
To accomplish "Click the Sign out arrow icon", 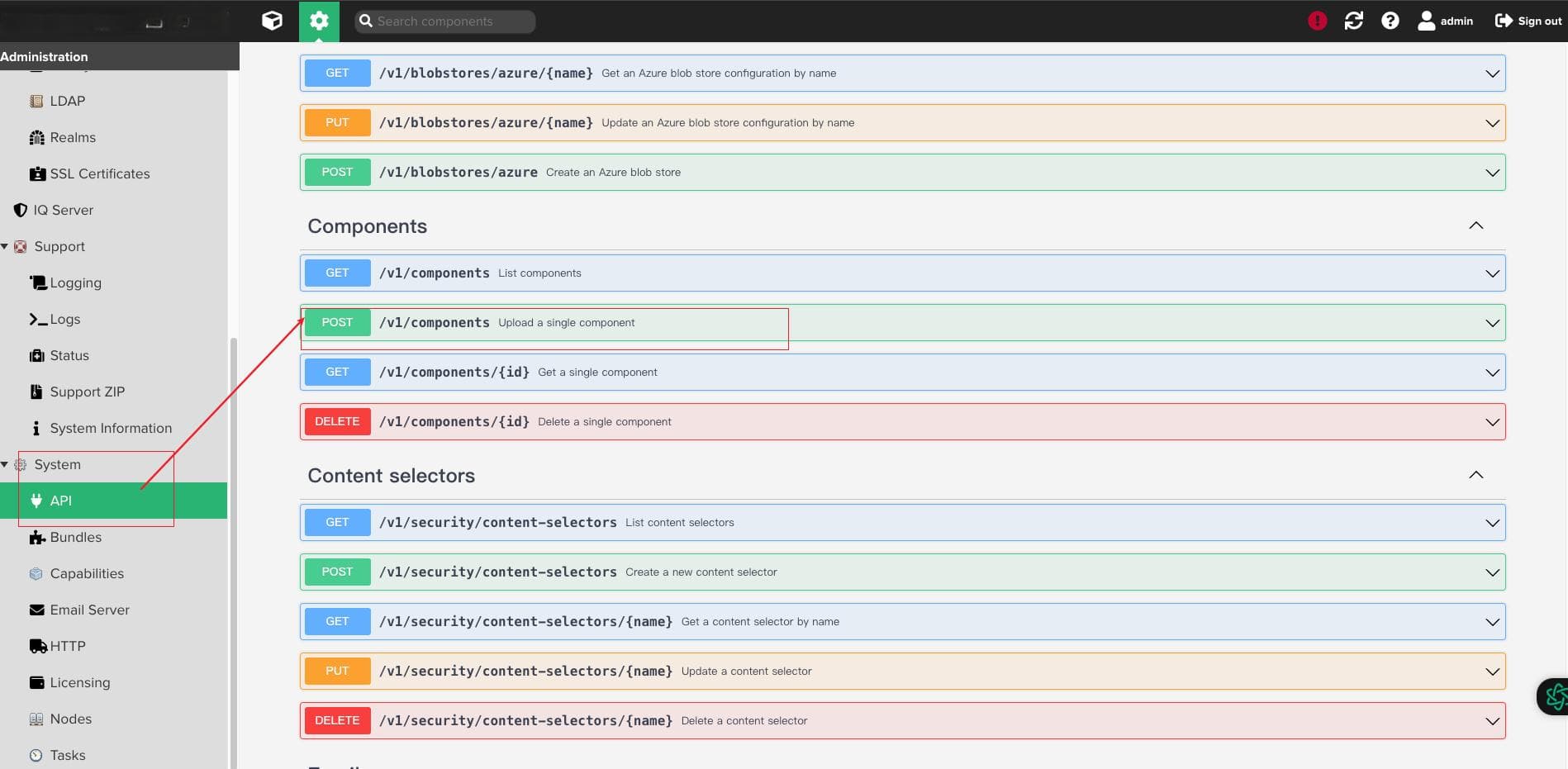I will pos(1504,21).
